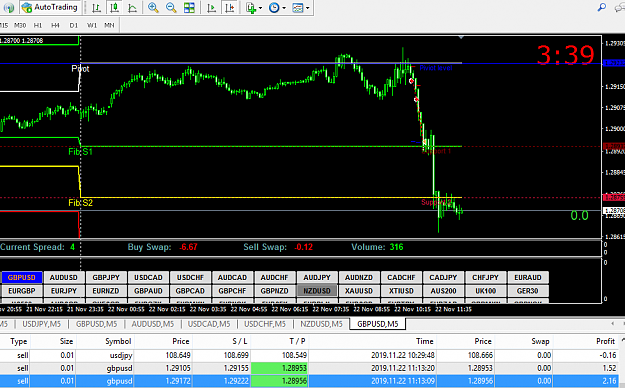Click the USDCAD symbol button

[148, 277]
